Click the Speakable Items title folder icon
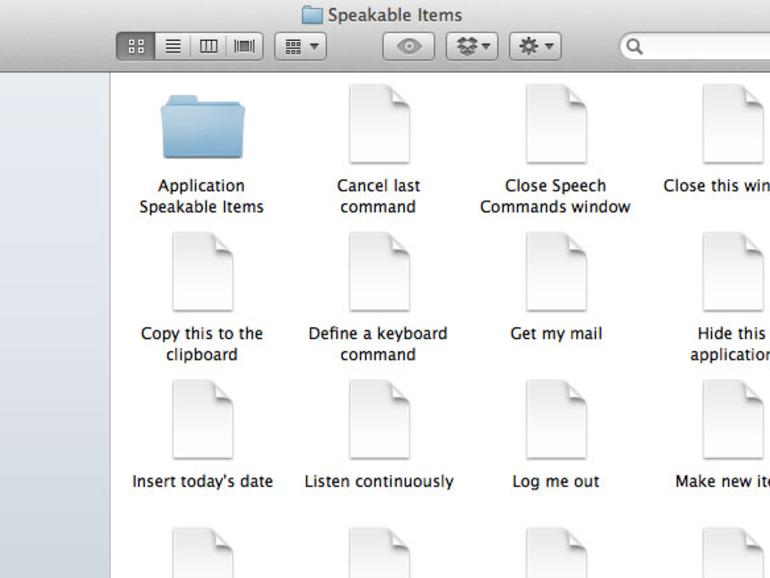This screenshot has width=770, height=578. click(x=312, y=15)
